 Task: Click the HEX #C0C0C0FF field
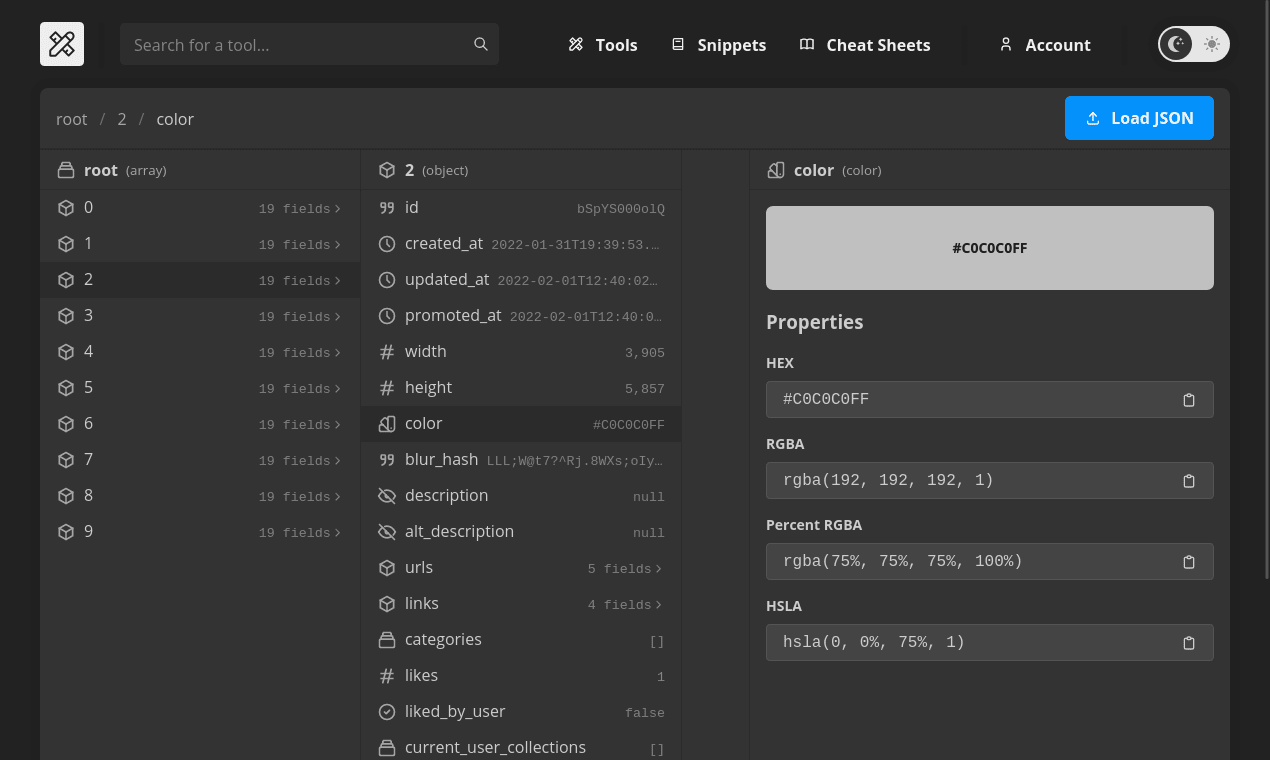pos(990,399)
